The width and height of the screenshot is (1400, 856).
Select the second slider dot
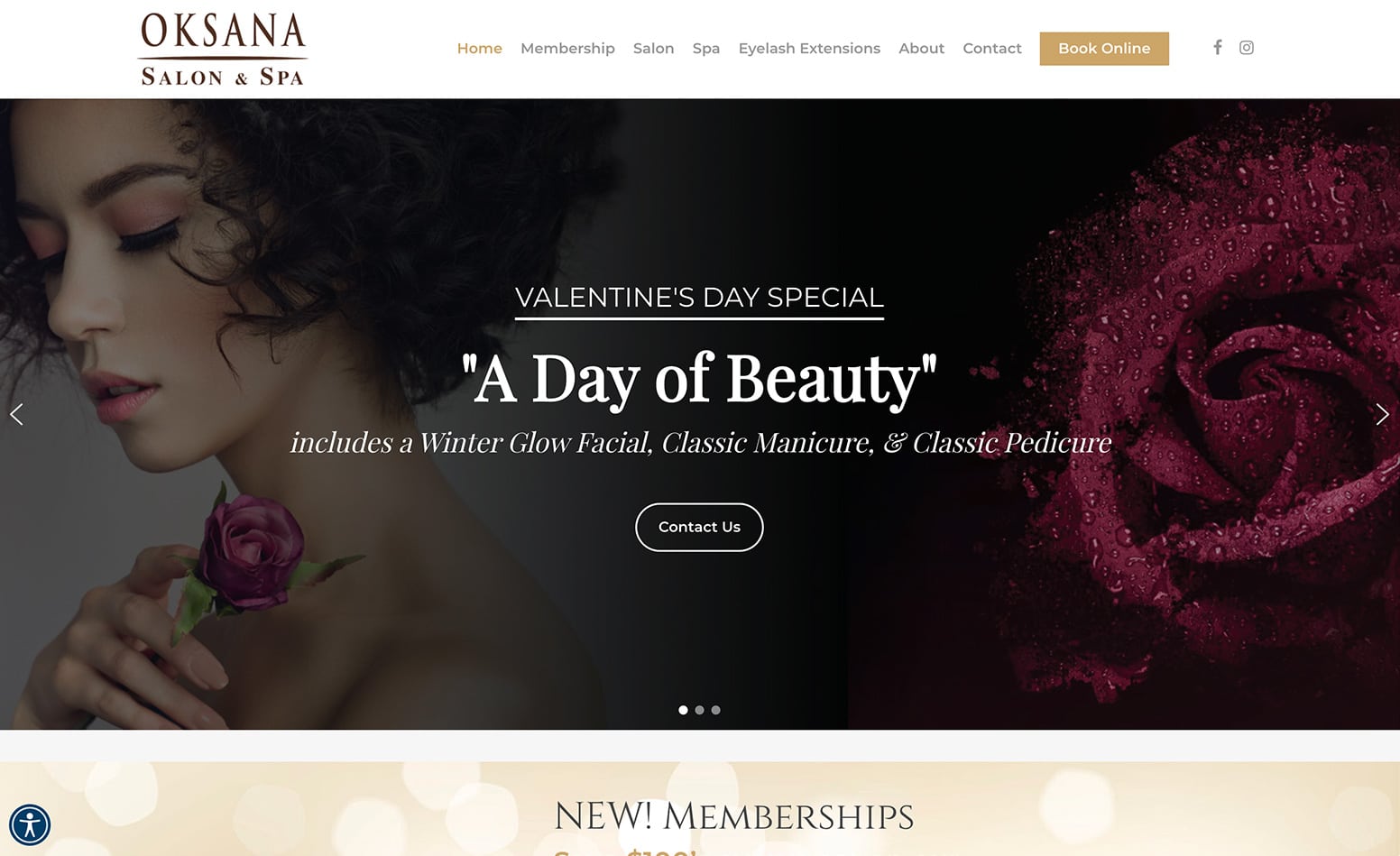(699, 710)
